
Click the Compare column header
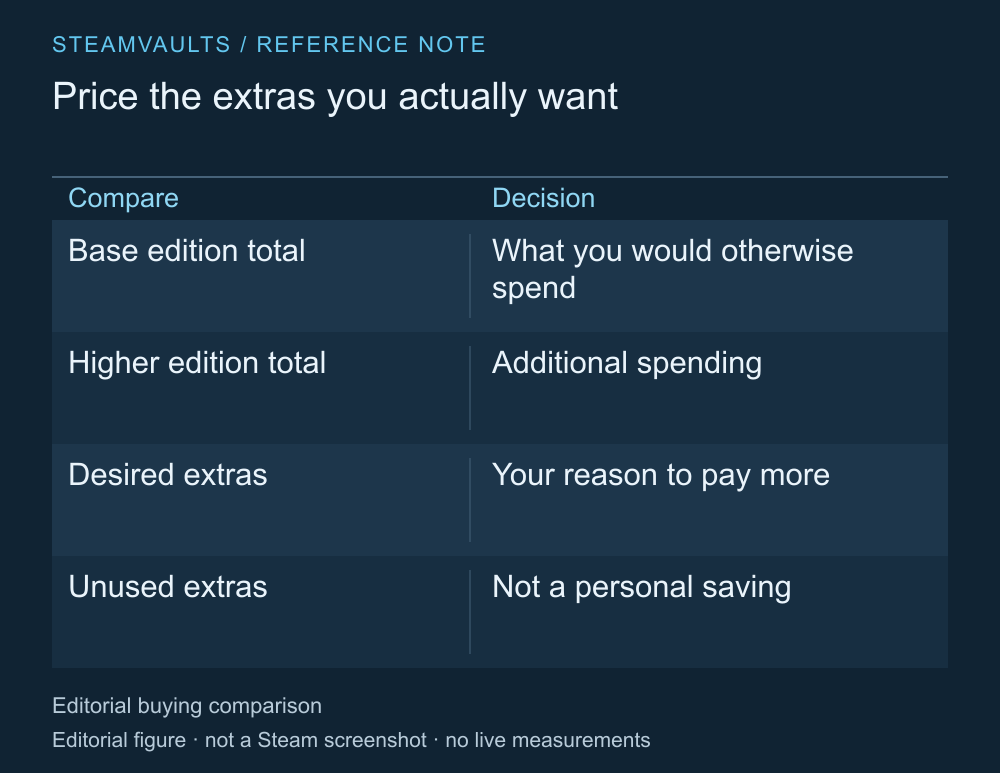click(x=123, y=198)
